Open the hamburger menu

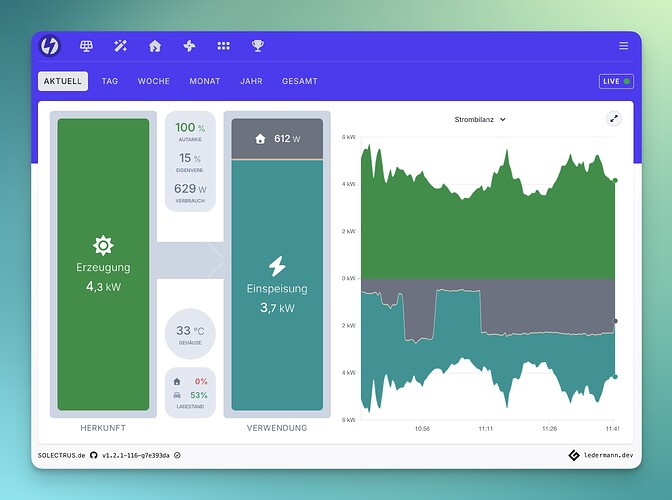pyautogui.click(x=624, y=46)
